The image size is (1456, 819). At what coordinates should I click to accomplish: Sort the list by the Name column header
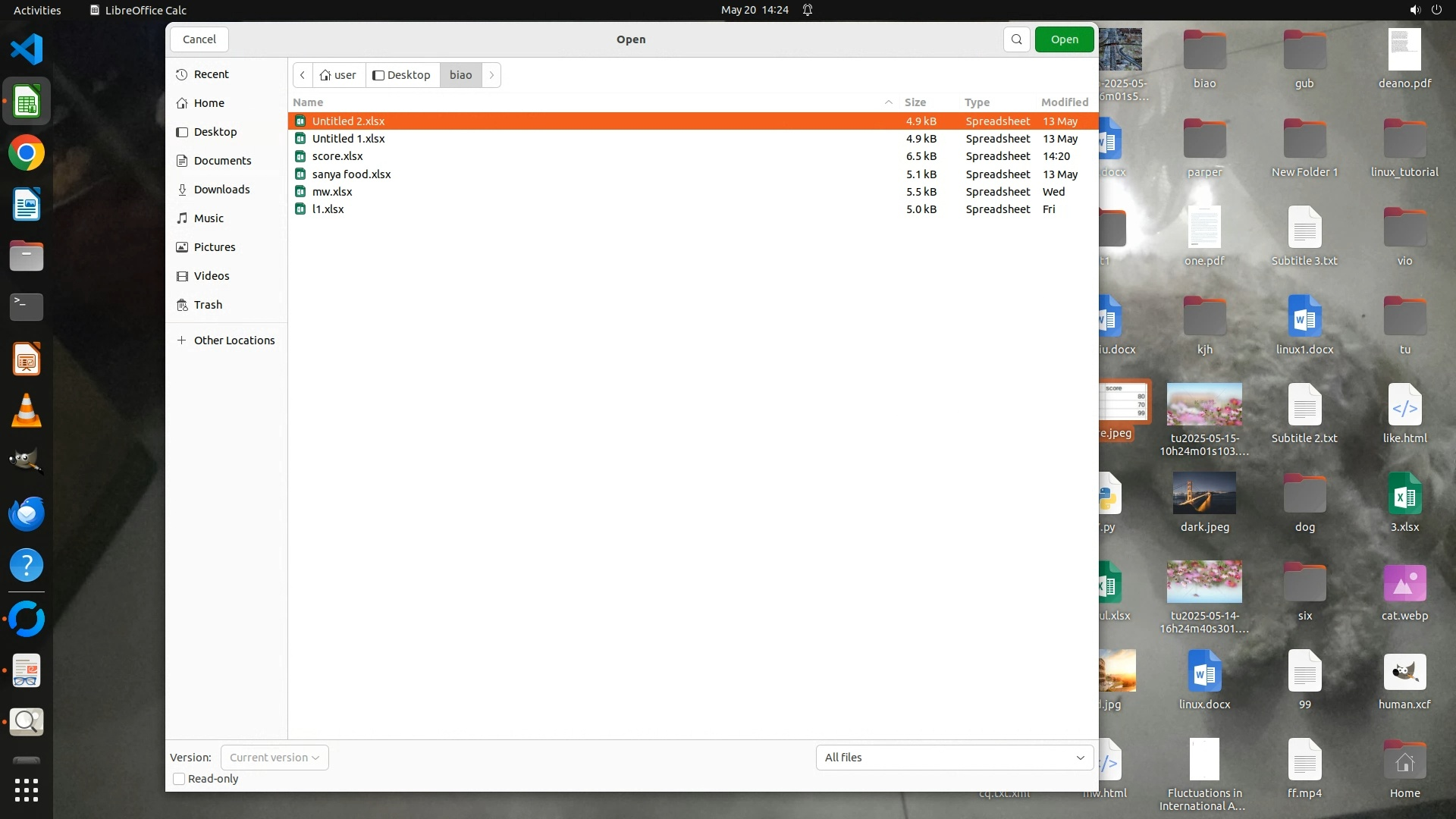click(309, 102)
